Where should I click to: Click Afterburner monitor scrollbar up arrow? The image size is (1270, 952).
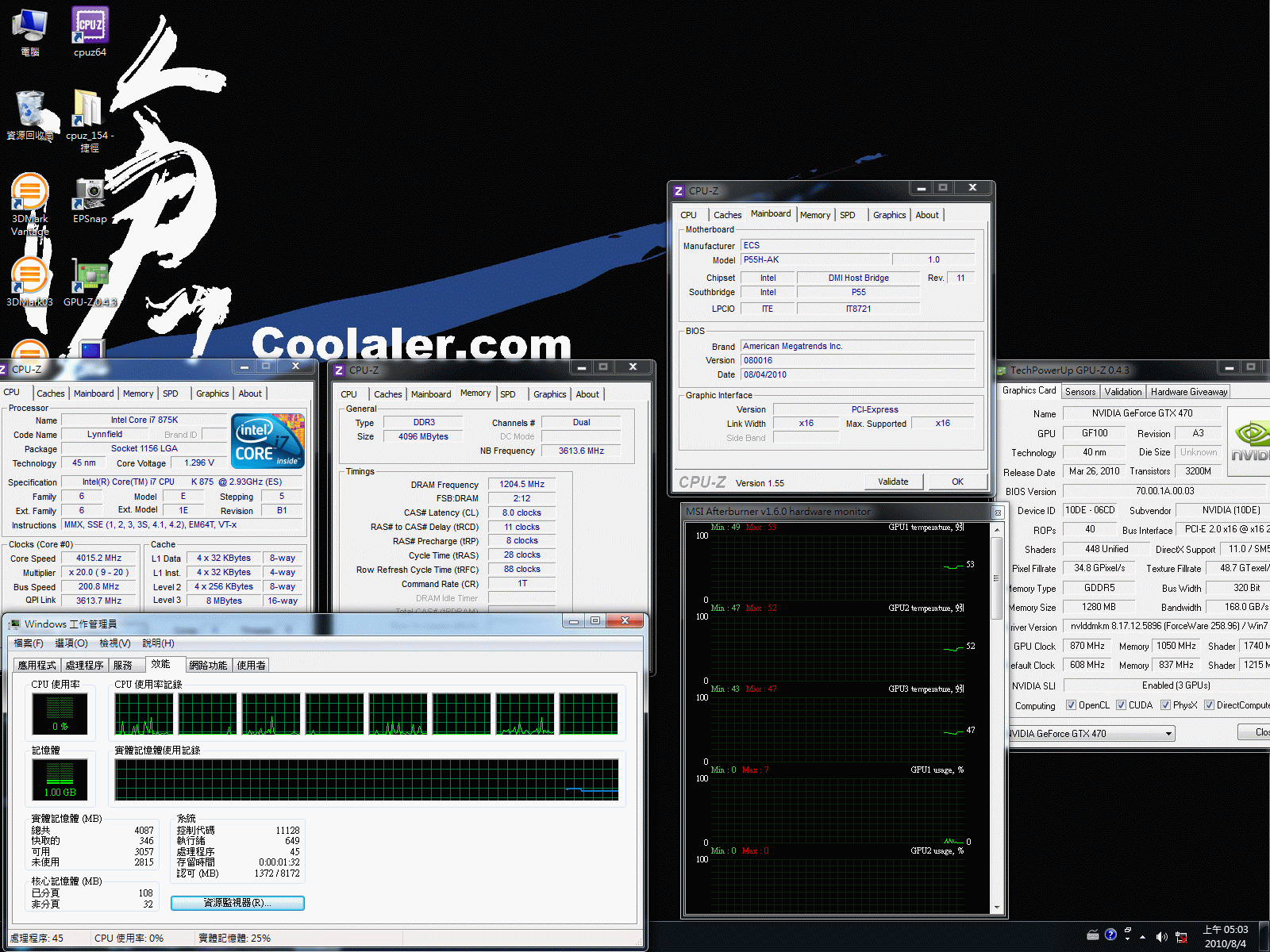[997, 529]
